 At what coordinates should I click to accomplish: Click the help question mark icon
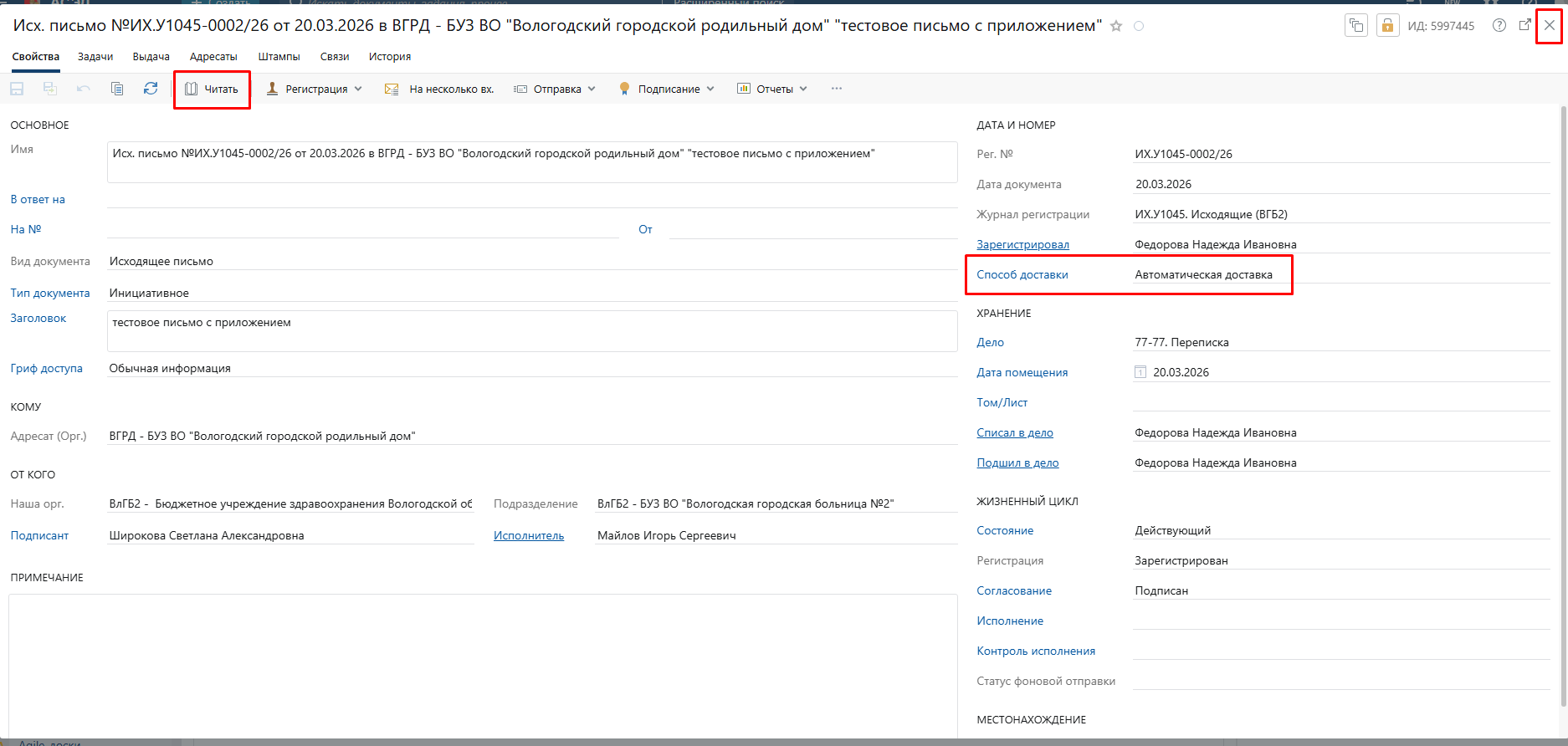coord(1499,25)
